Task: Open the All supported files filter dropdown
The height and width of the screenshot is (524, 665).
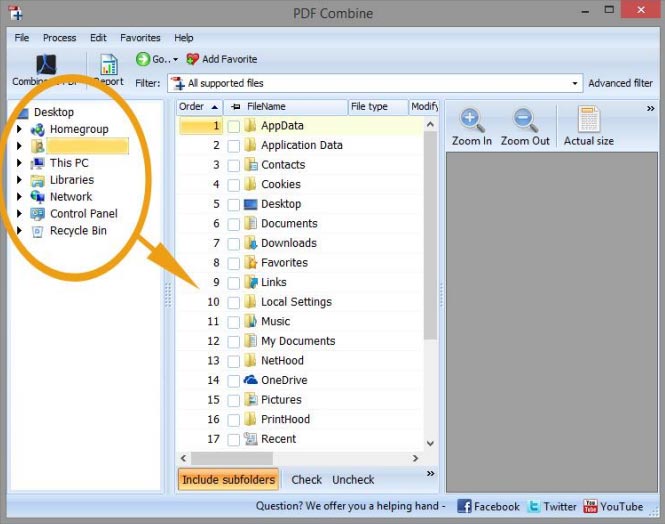Action: coord(575,83)
